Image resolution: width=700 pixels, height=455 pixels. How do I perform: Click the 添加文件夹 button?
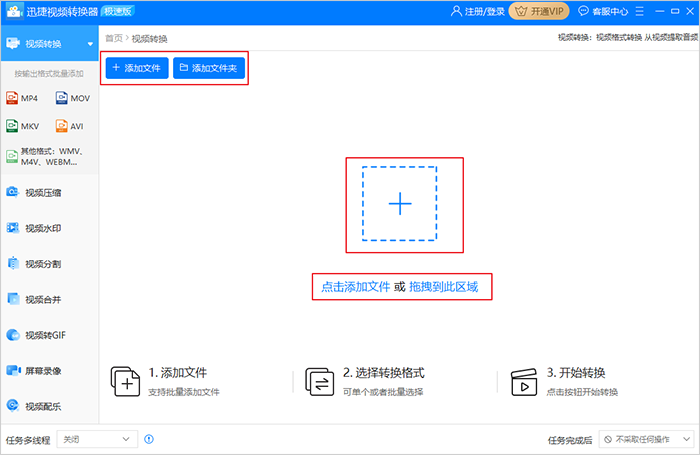pos(209,68)
